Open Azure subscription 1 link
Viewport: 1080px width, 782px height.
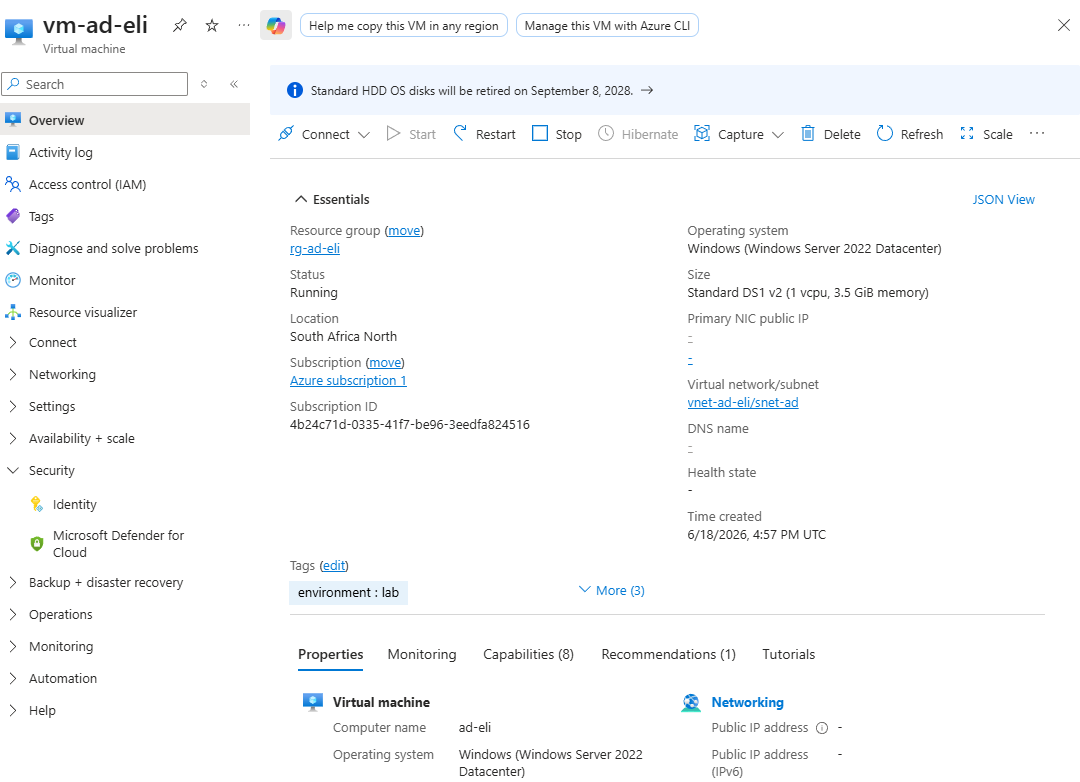348,380
